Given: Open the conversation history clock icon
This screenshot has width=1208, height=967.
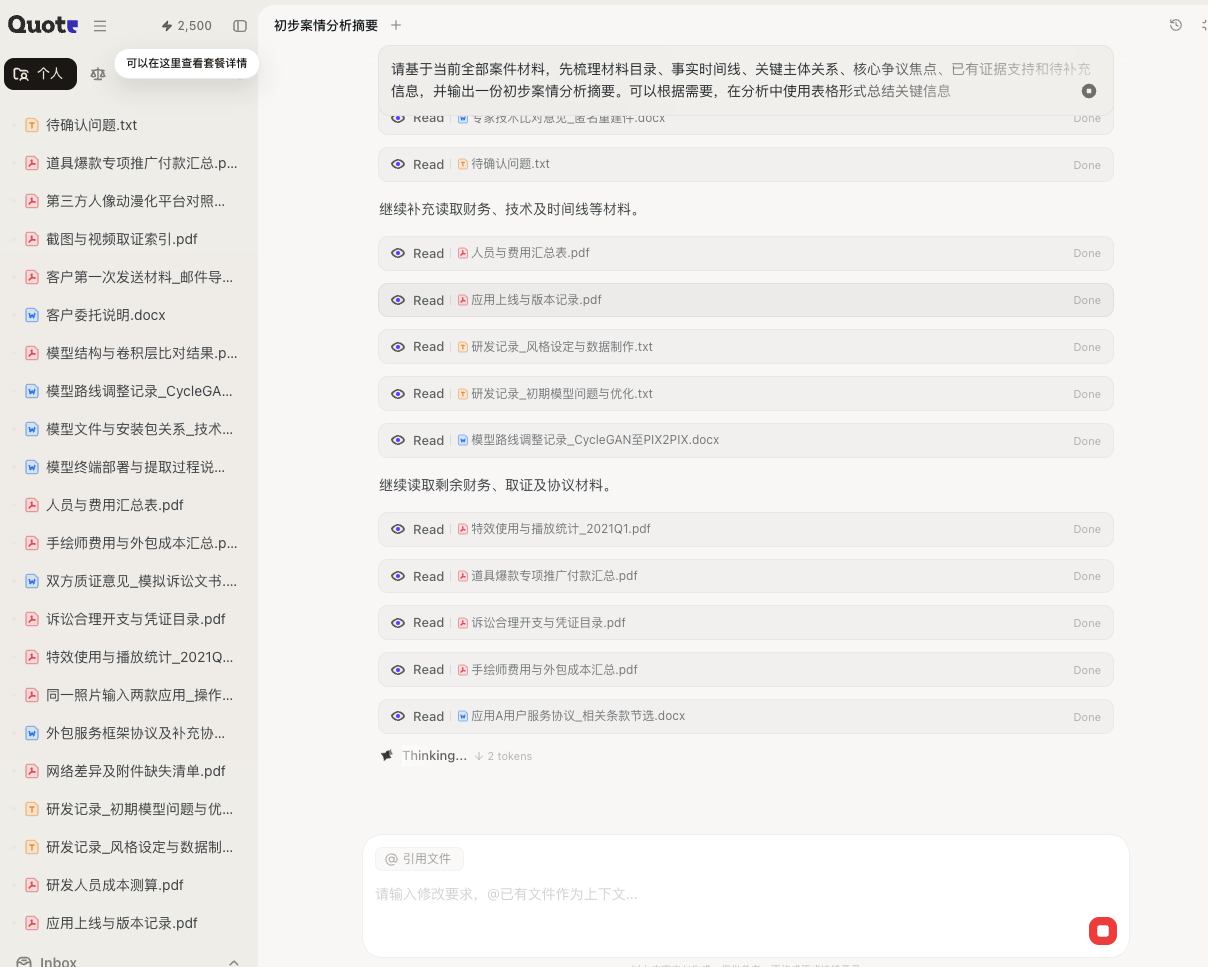Looking at the screenshot, I should click(1176, 25).
